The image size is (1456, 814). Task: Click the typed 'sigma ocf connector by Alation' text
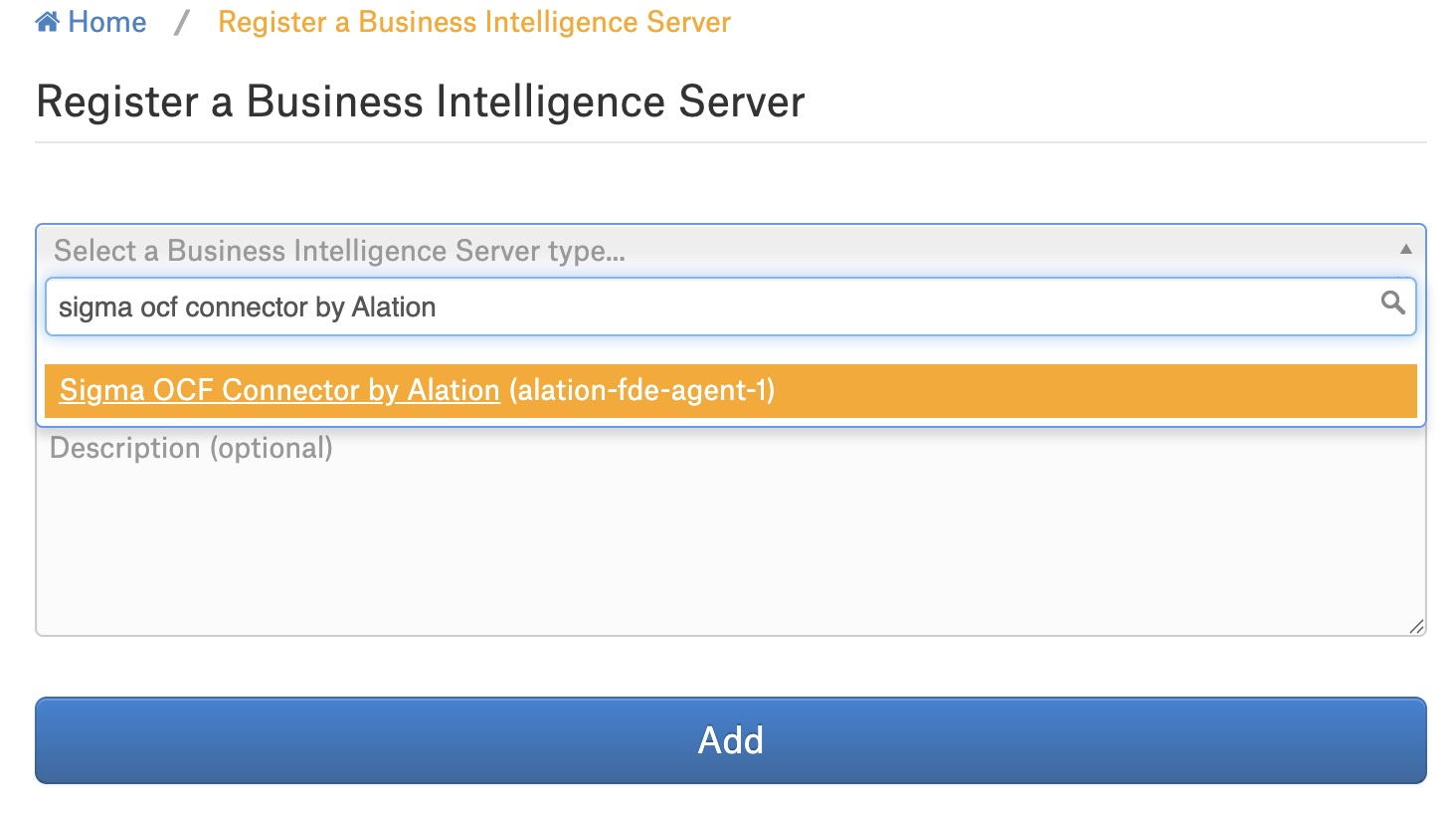coord(247,306)
